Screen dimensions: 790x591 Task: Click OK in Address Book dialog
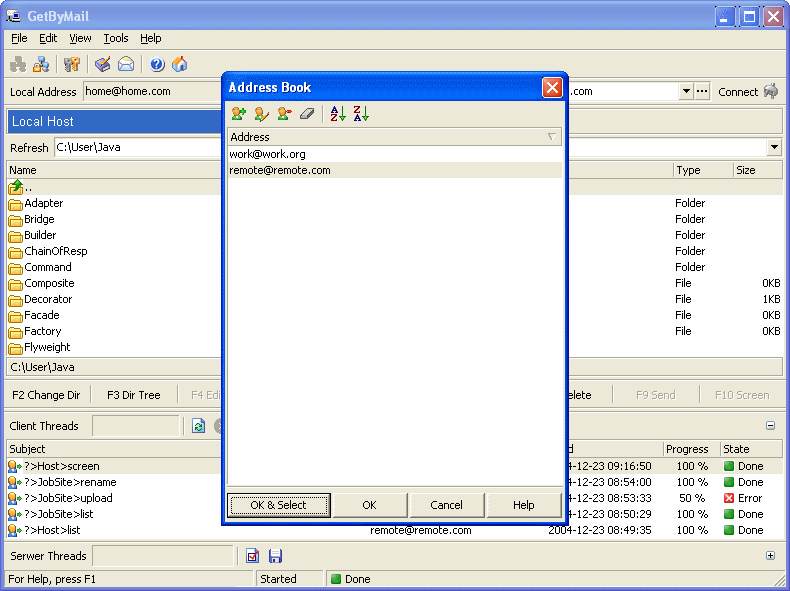[369, 505]
